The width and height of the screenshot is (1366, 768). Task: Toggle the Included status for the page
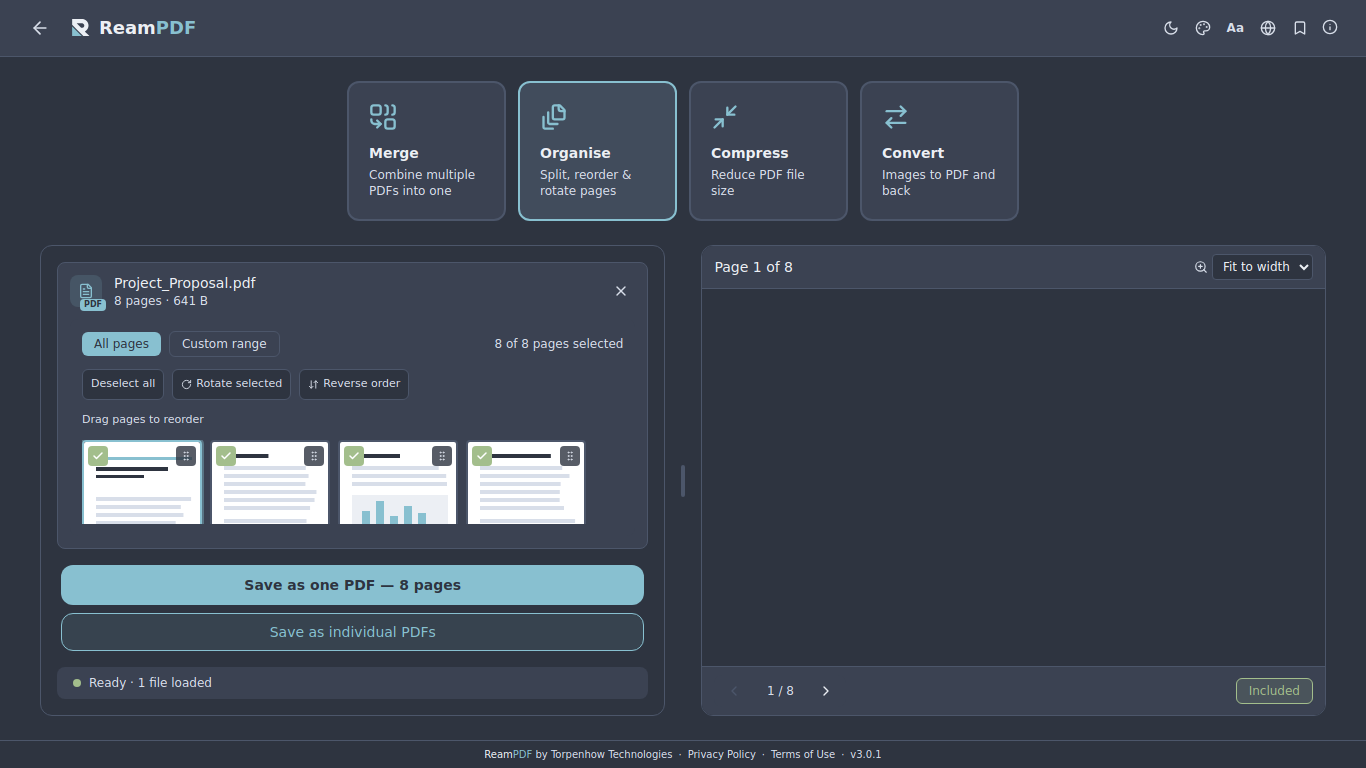(x=1274, y=691)
